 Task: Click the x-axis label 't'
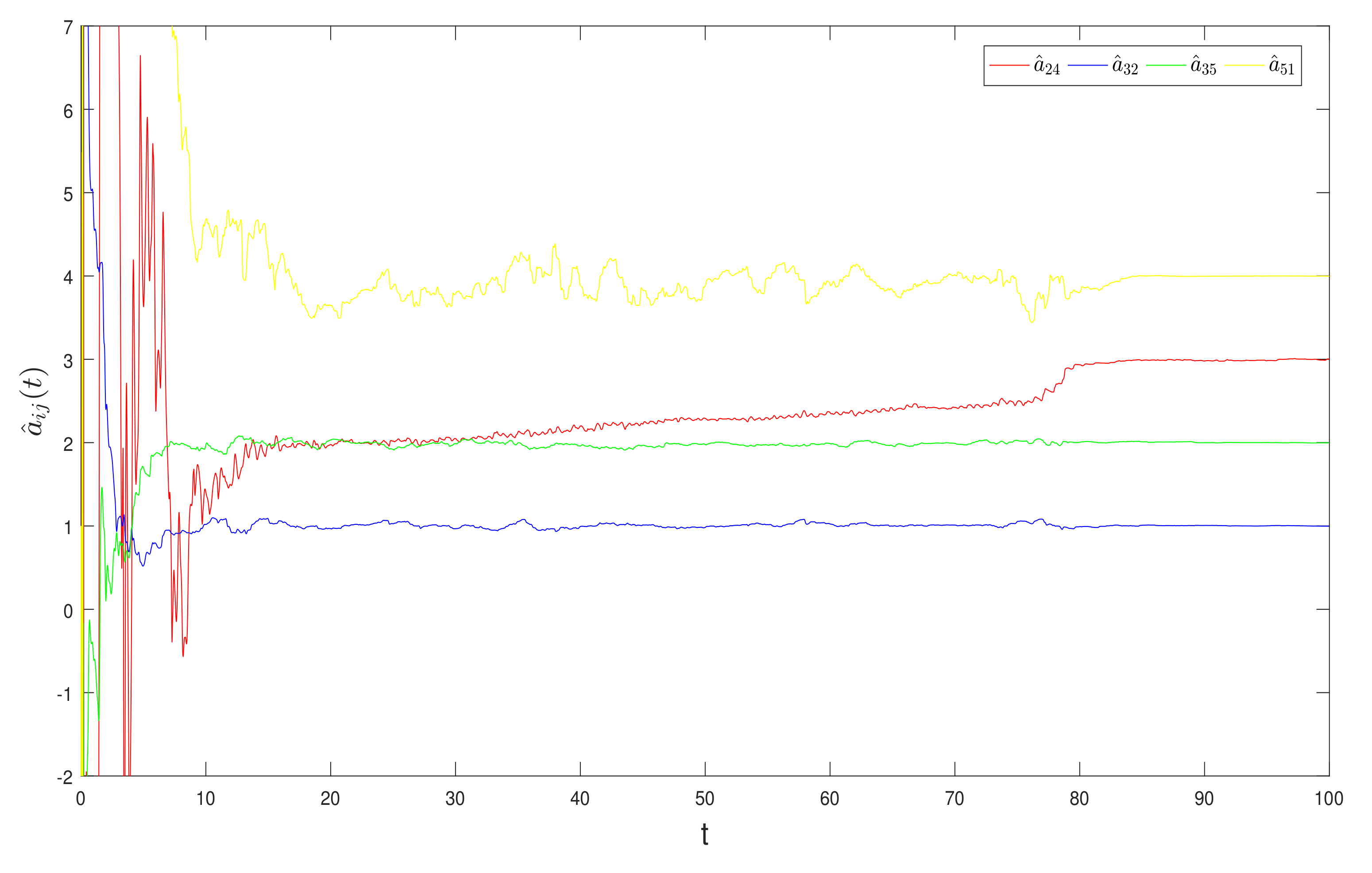(704, 835)
